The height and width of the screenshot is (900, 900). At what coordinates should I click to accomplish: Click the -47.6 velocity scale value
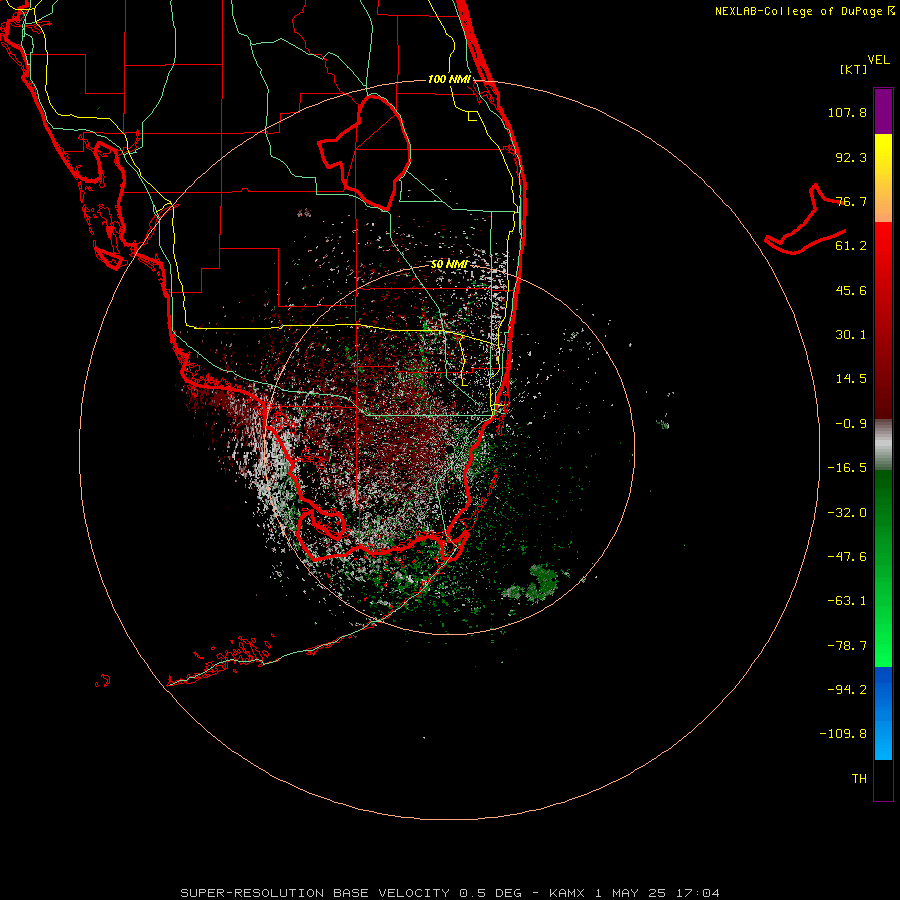[847, 557]
